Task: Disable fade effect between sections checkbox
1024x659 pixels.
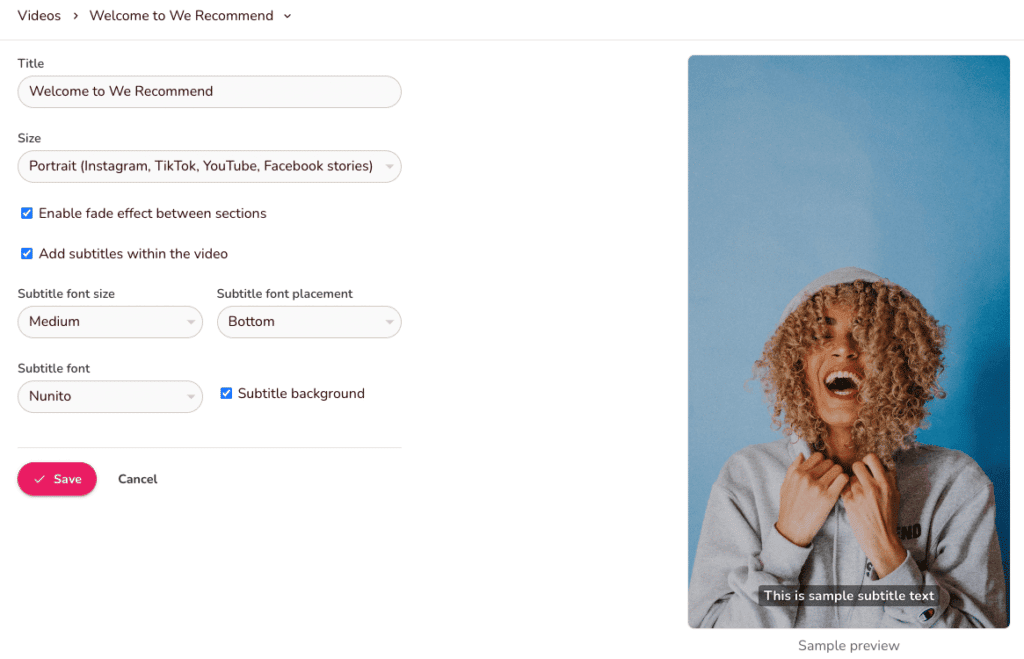Action: pyautogui.click(x=27, y=214)
